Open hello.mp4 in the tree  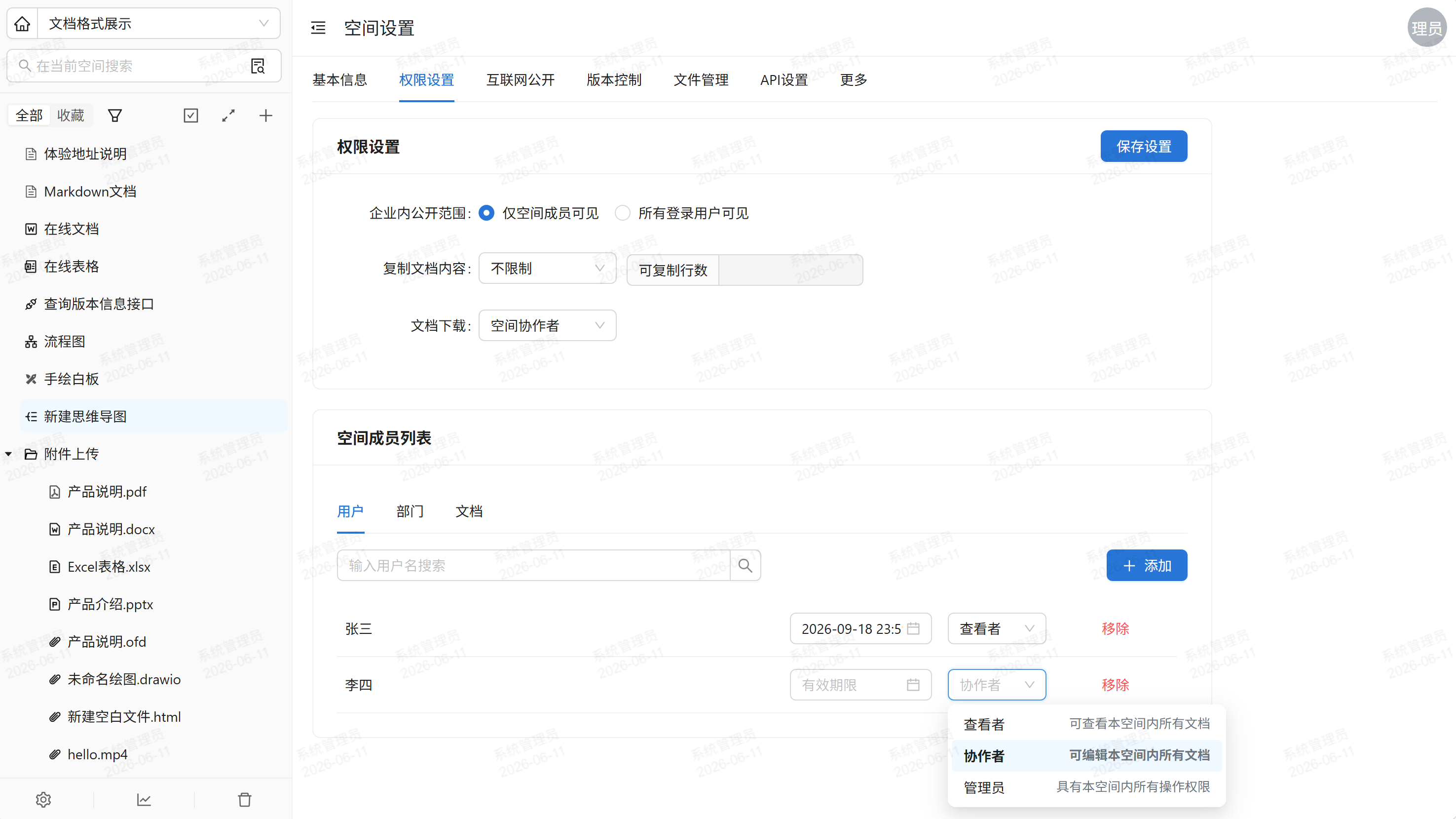click(97, 754)
